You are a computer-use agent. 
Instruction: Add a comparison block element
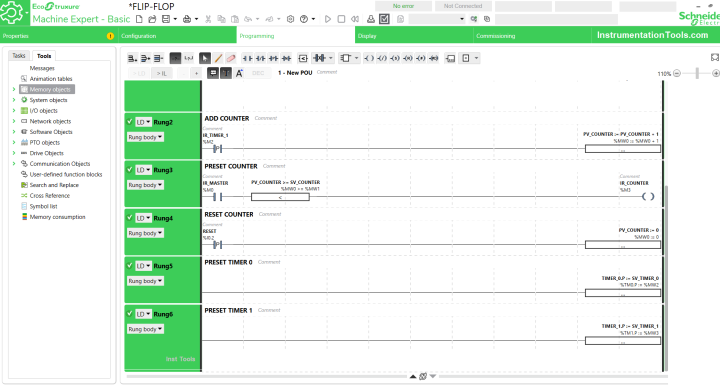303,58
